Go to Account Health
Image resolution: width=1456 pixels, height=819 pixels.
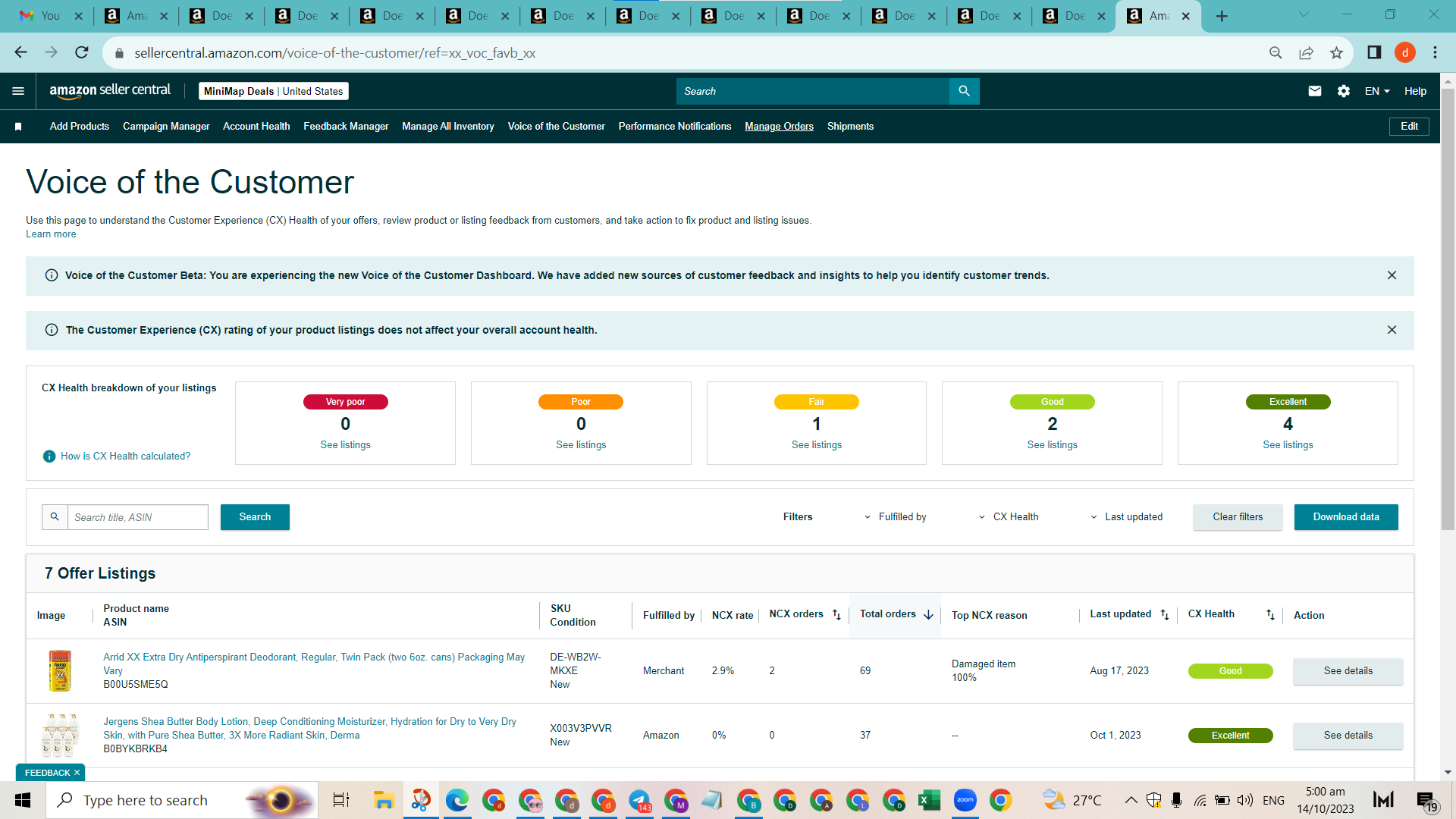click(256, 127)
